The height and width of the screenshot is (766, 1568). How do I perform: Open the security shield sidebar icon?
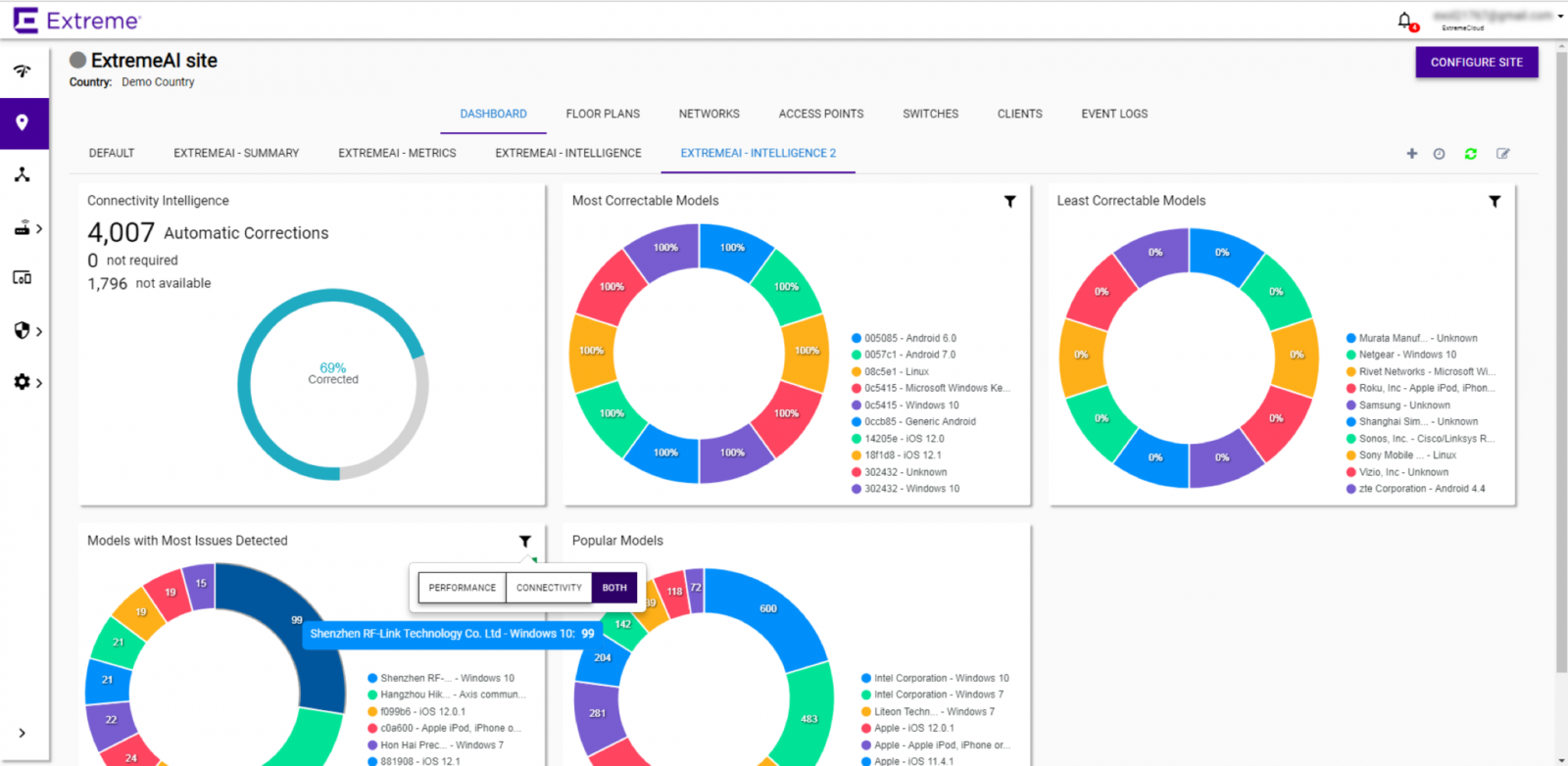click(22, 330)
